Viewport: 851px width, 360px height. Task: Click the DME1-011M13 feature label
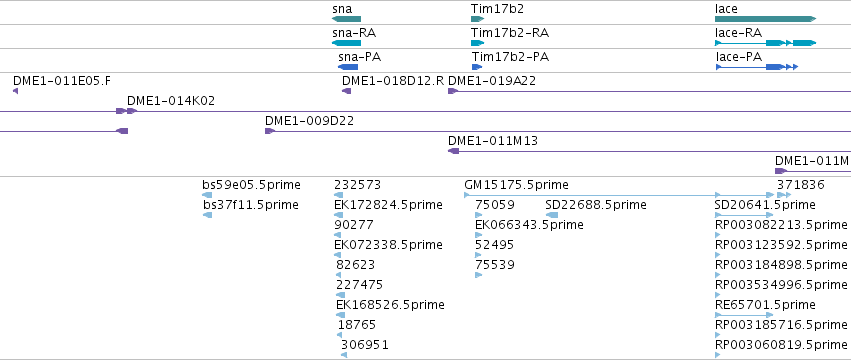493,141
